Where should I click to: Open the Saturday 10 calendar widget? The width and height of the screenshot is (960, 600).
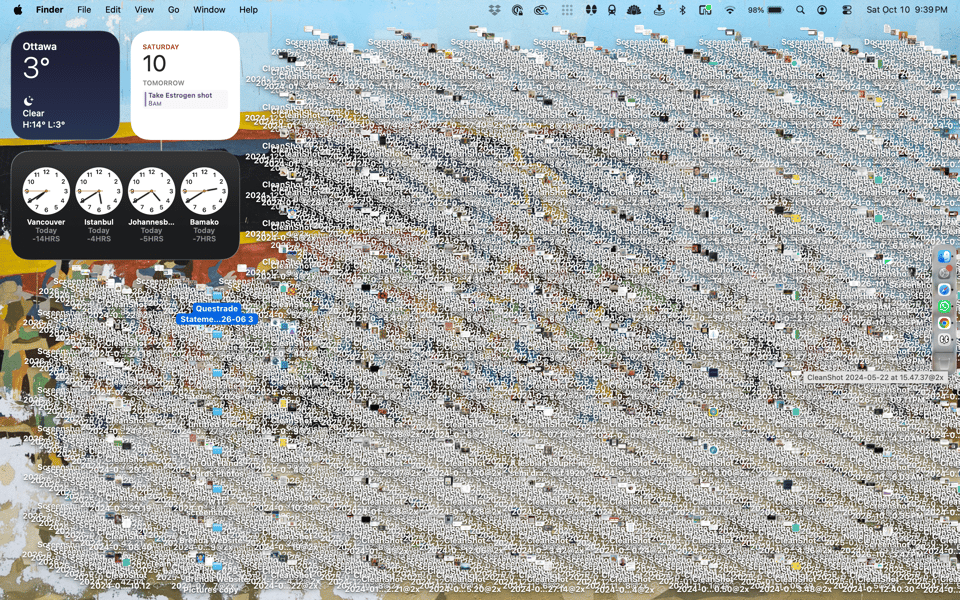pos(185,85)
